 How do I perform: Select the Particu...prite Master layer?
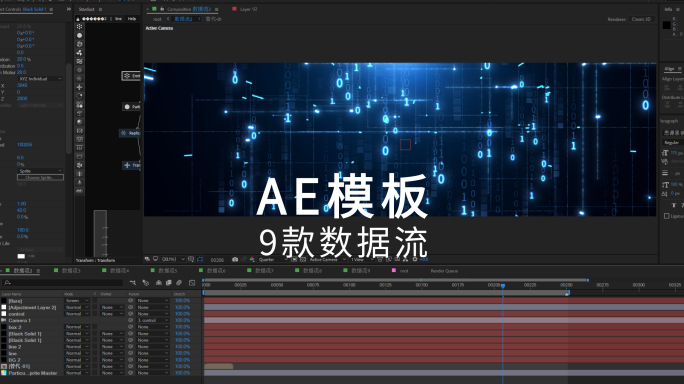point(33,373)
